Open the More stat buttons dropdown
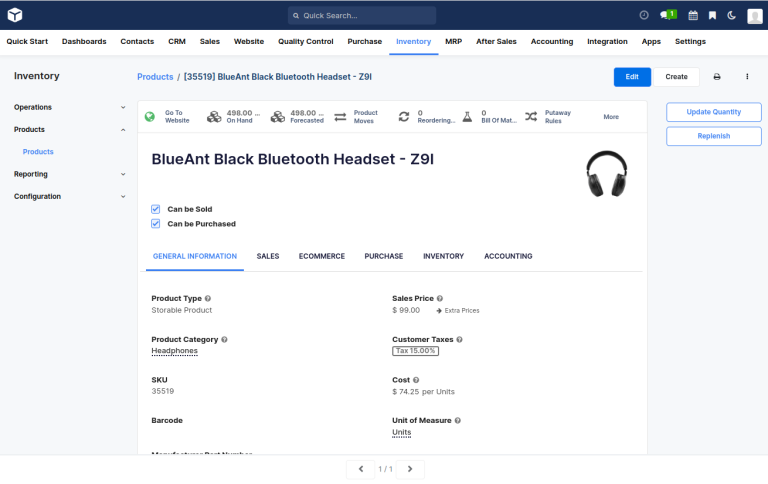768x484 pixels. [x=611, y=117]
